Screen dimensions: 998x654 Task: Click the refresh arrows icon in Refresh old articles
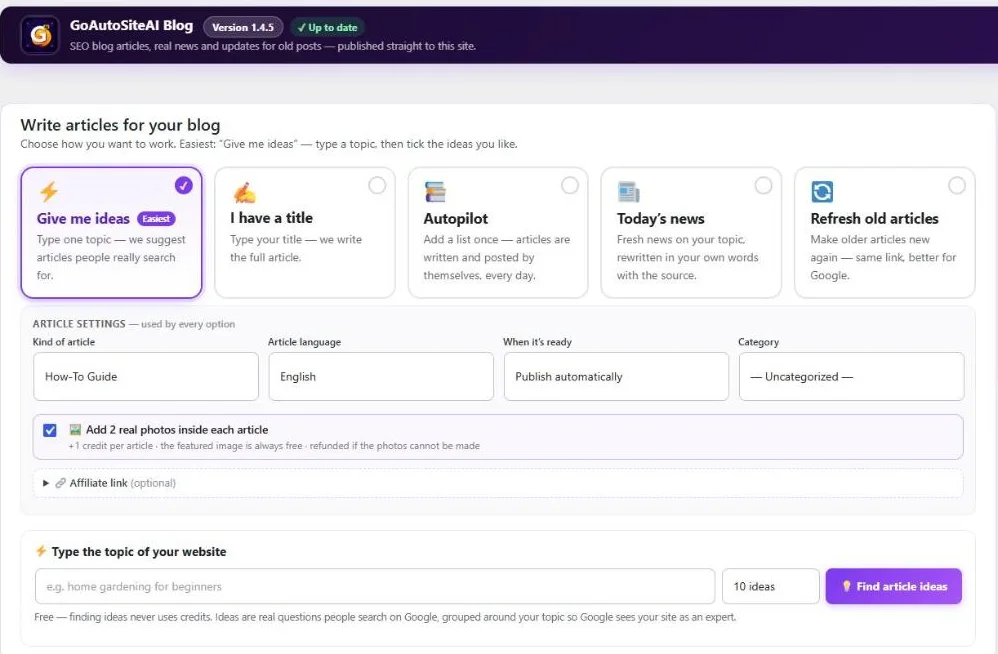point(822,191)
